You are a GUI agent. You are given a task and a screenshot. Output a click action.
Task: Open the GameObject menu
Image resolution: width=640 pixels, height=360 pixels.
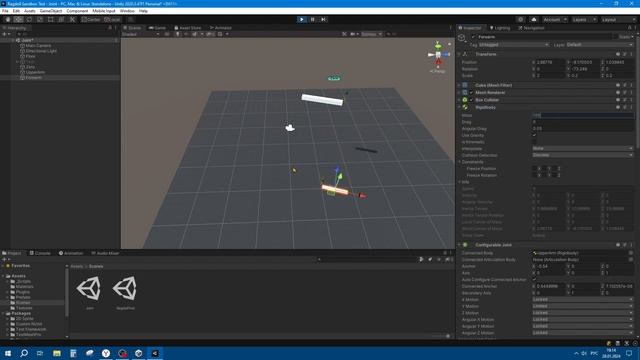pos(51,11)
